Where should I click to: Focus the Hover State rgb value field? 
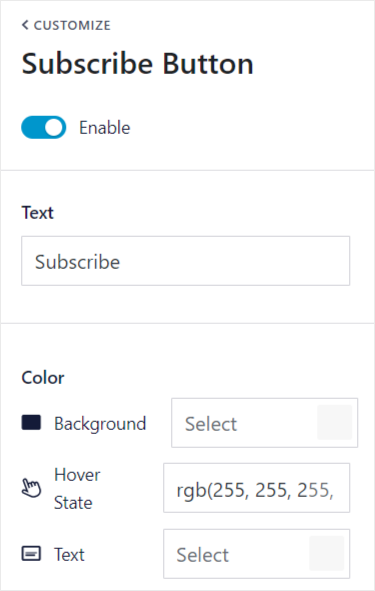tap(256, 488)
